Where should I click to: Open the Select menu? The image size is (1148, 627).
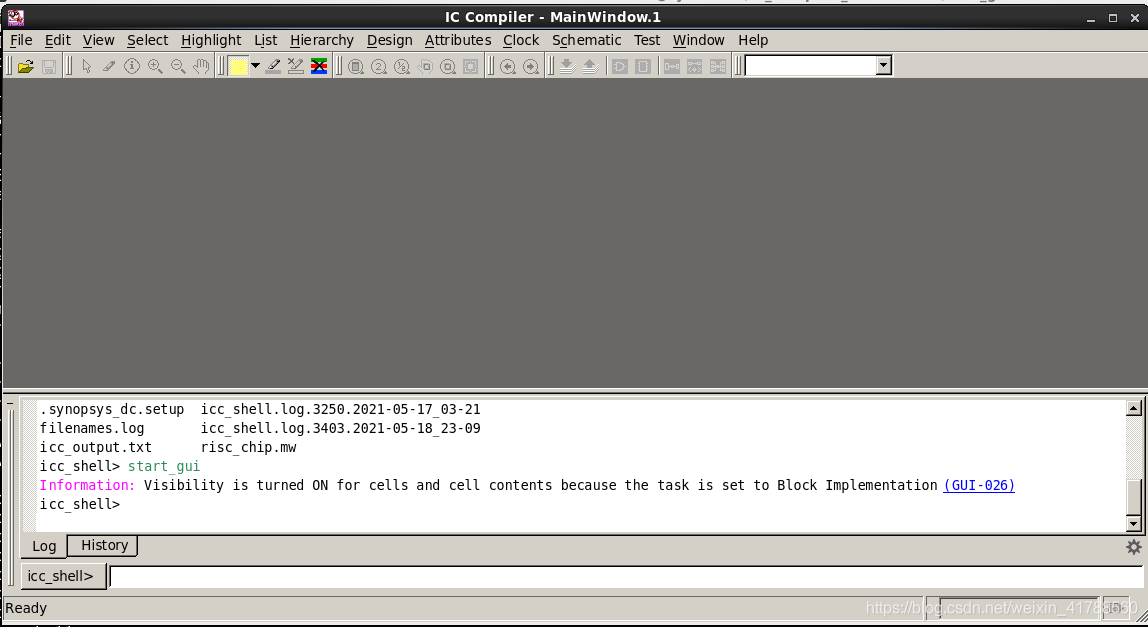pyautogui.click(x=147, y=40)
